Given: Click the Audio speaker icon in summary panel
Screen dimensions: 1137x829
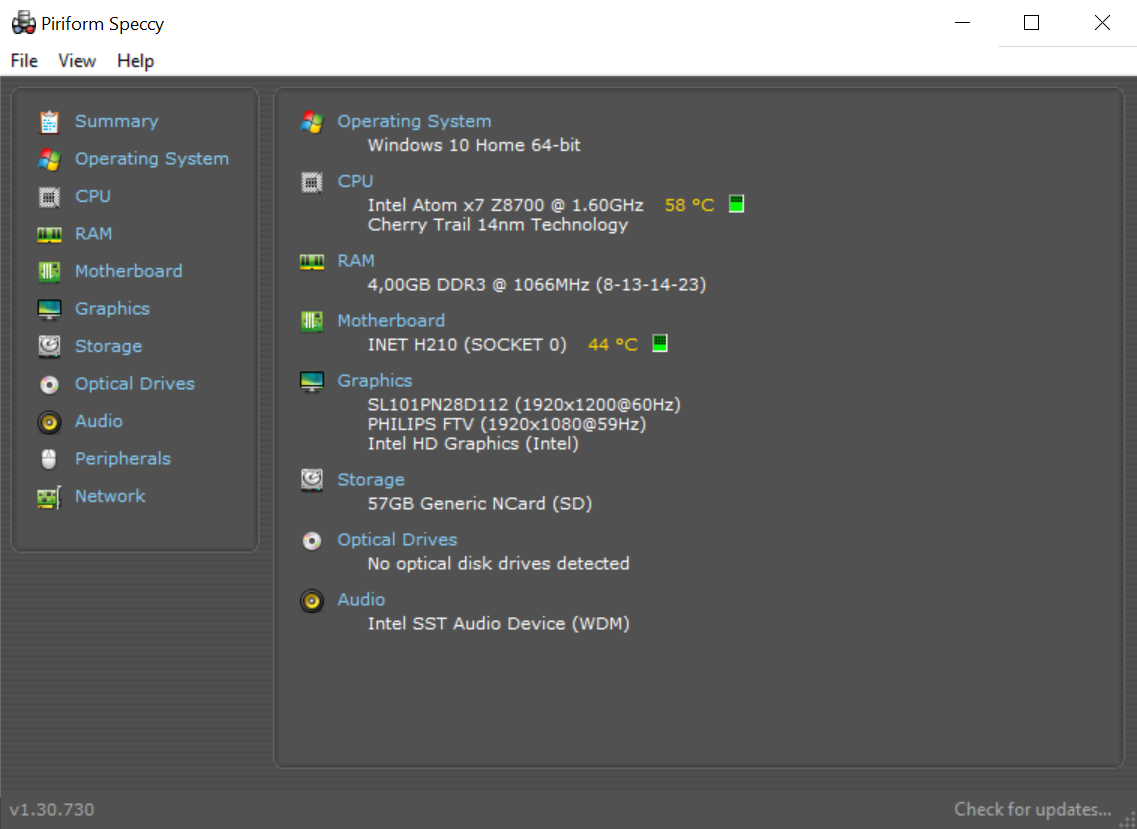Looking at the screenshot, I should click(x=312, y=601).
